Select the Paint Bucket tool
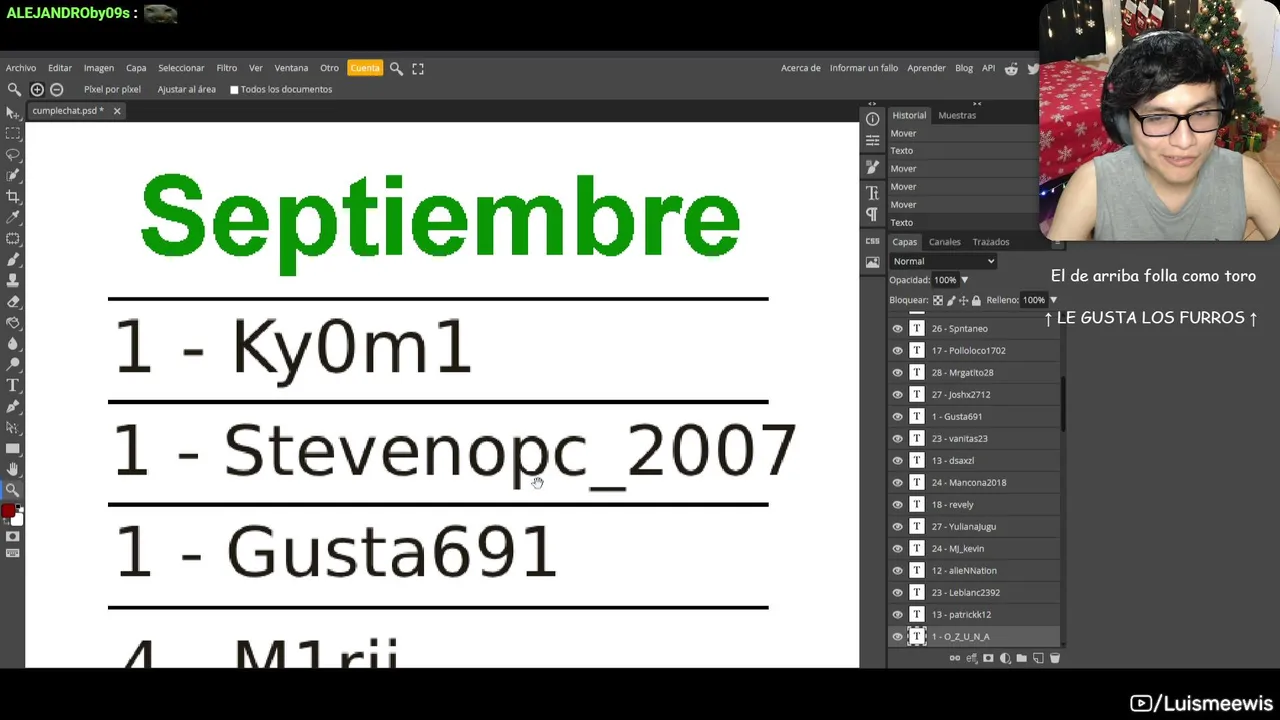 [12, 323]
